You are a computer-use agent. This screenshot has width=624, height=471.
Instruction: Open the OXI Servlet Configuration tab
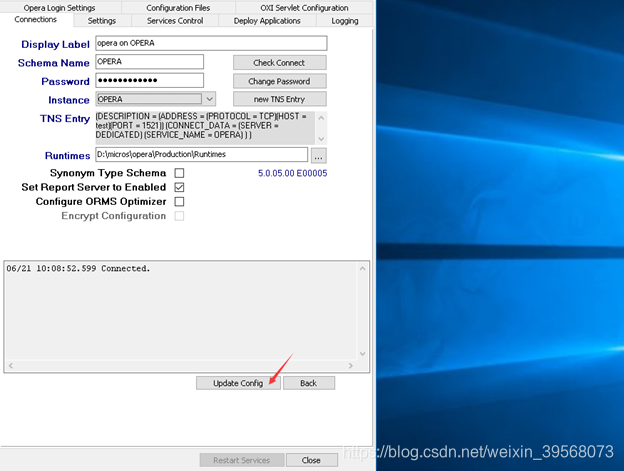click(x=304, y=8)
